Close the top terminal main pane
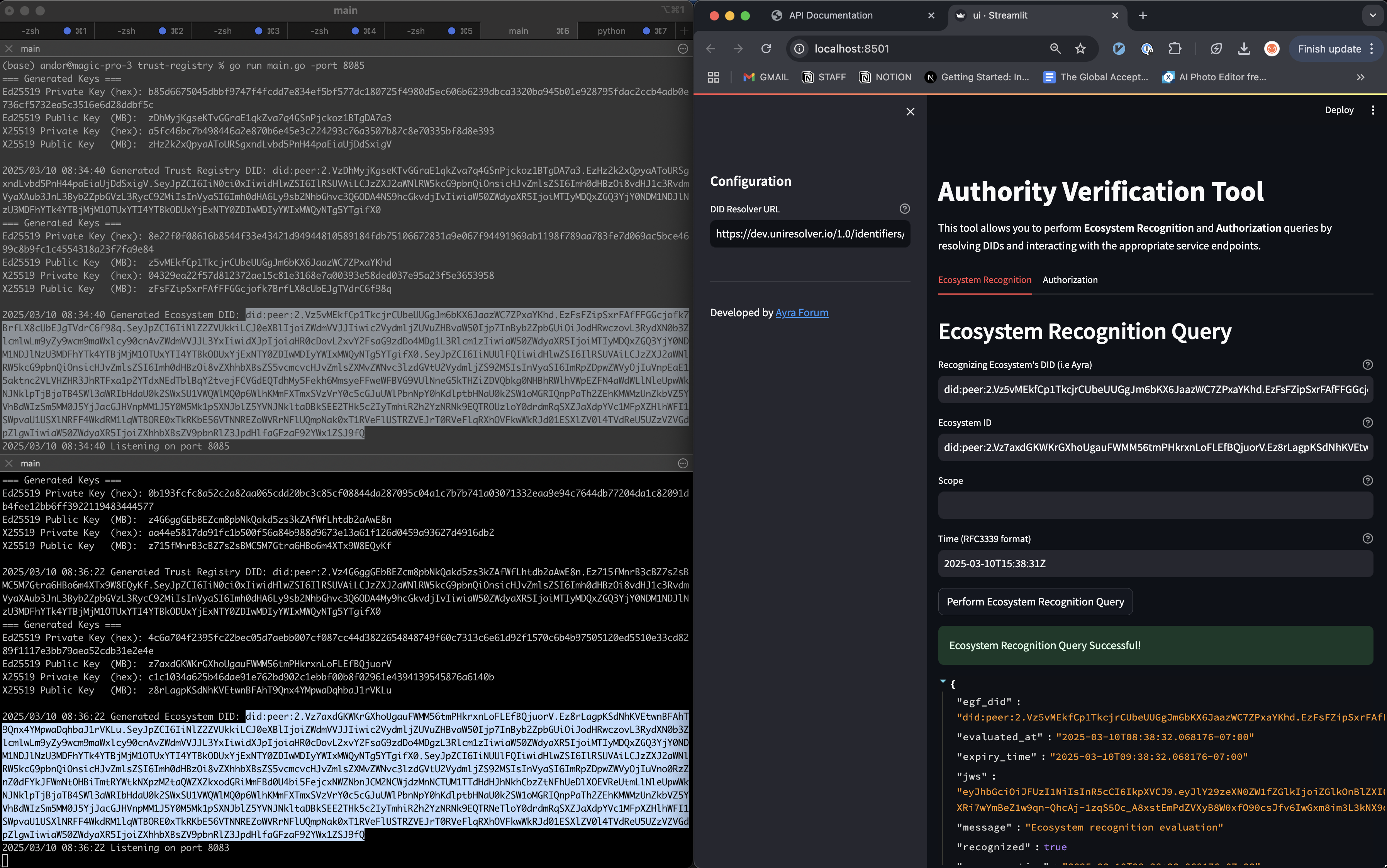 8,49
